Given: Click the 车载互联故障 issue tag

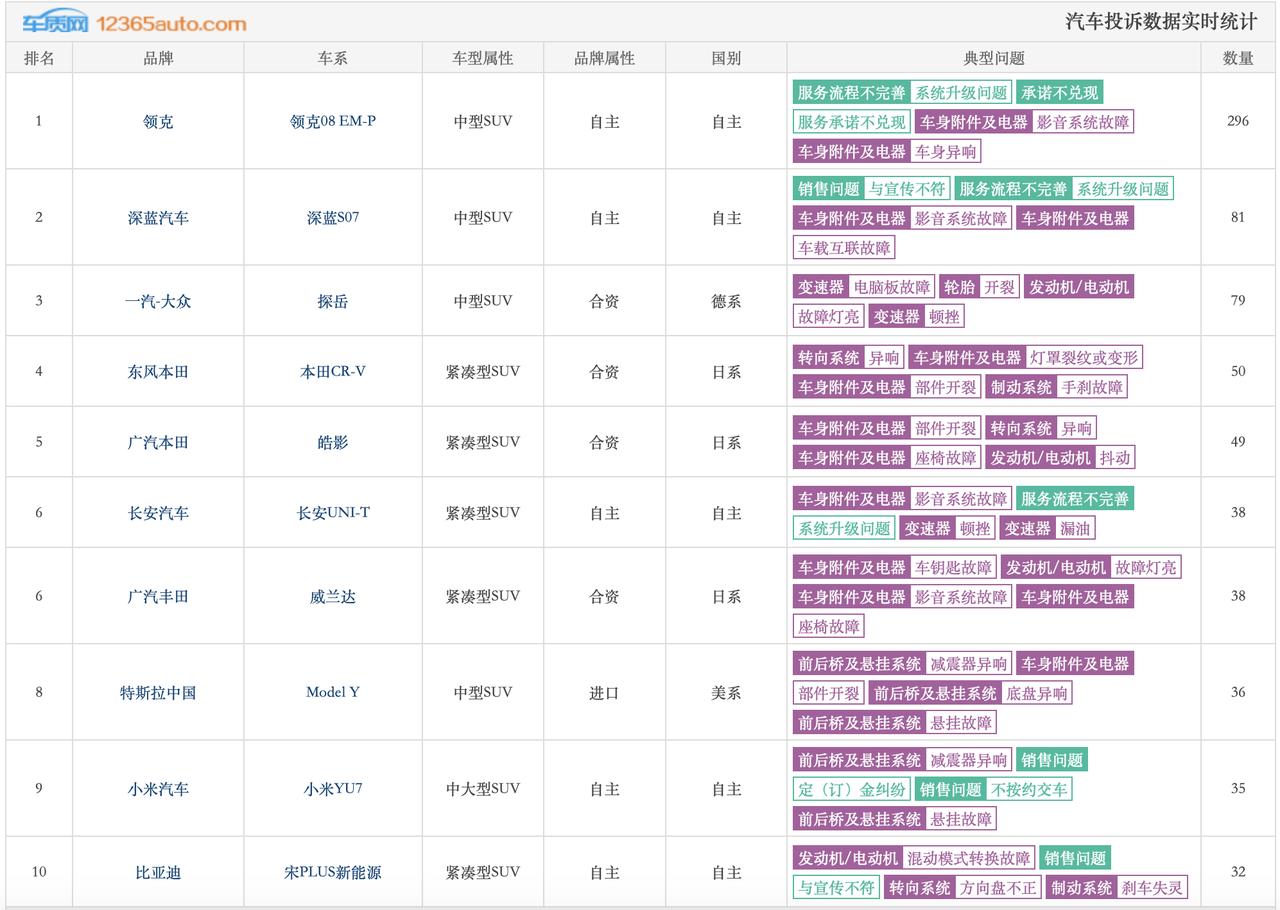Looking at the screenshot, I should [844, 248].
